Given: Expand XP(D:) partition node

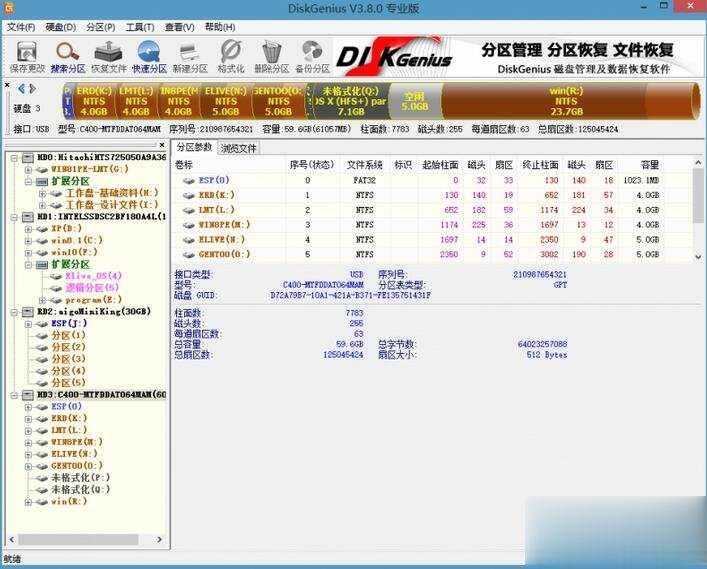Looking at the screenshot, I should click(x=28, y=229).
